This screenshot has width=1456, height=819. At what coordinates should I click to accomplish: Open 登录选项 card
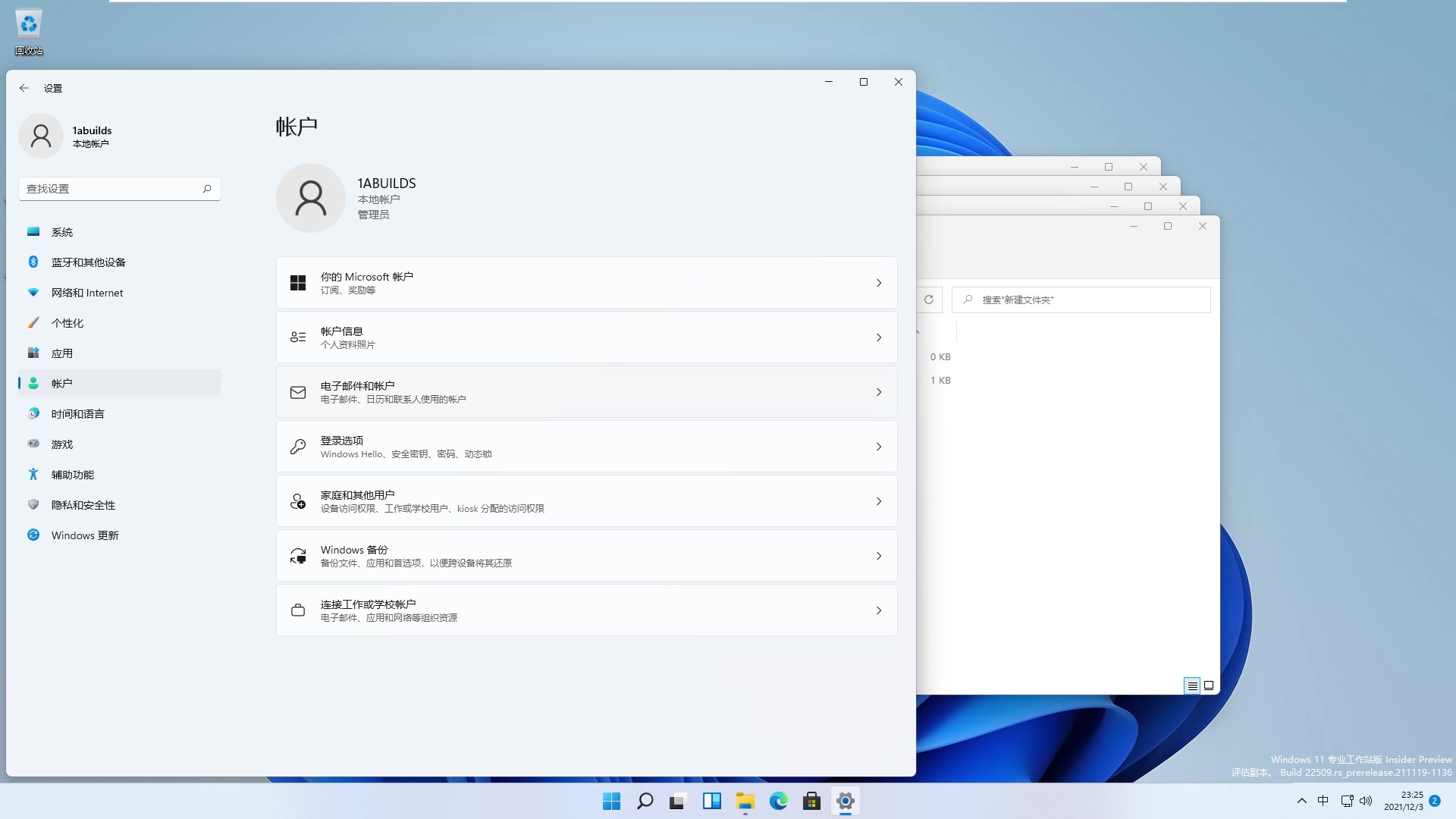(x=587, y=447)
